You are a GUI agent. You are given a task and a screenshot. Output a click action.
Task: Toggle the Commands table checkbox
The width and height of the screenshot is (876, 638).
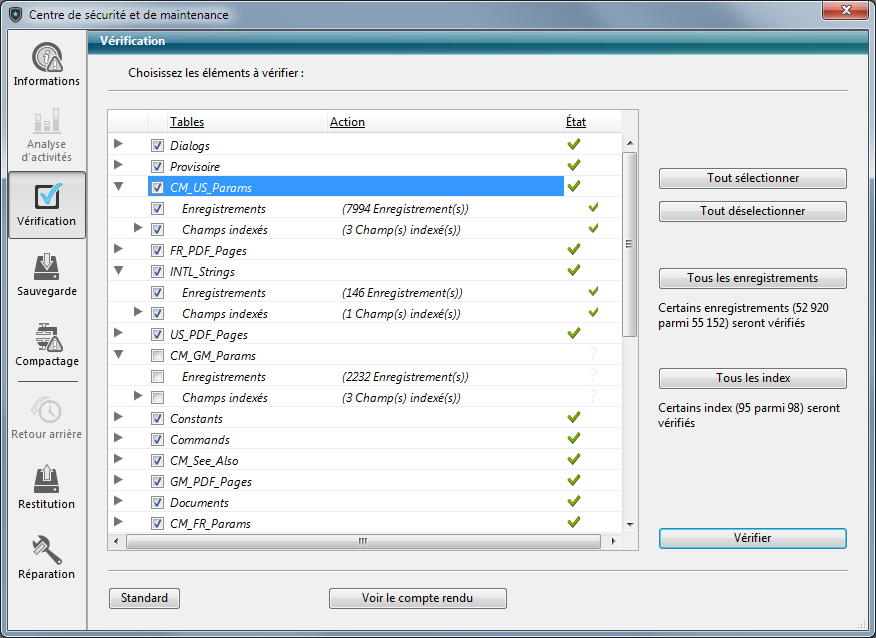(158, 440)
